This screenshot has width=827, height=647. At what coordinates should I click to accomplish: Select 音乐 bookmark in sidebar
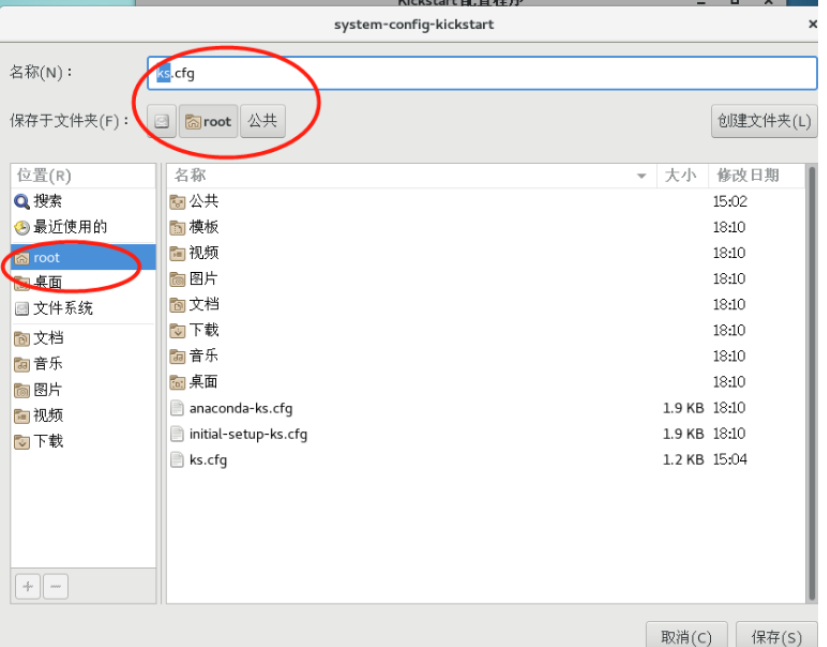point(83,364)
